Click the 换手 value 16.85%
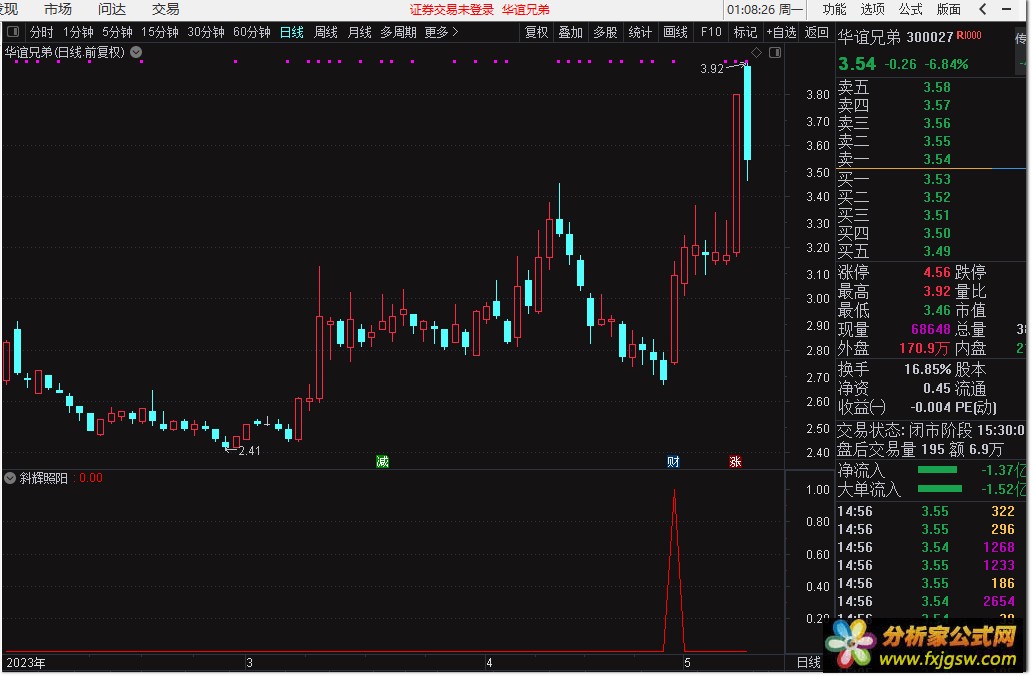This screenshot has width=1033, height=676. [927, 369]
